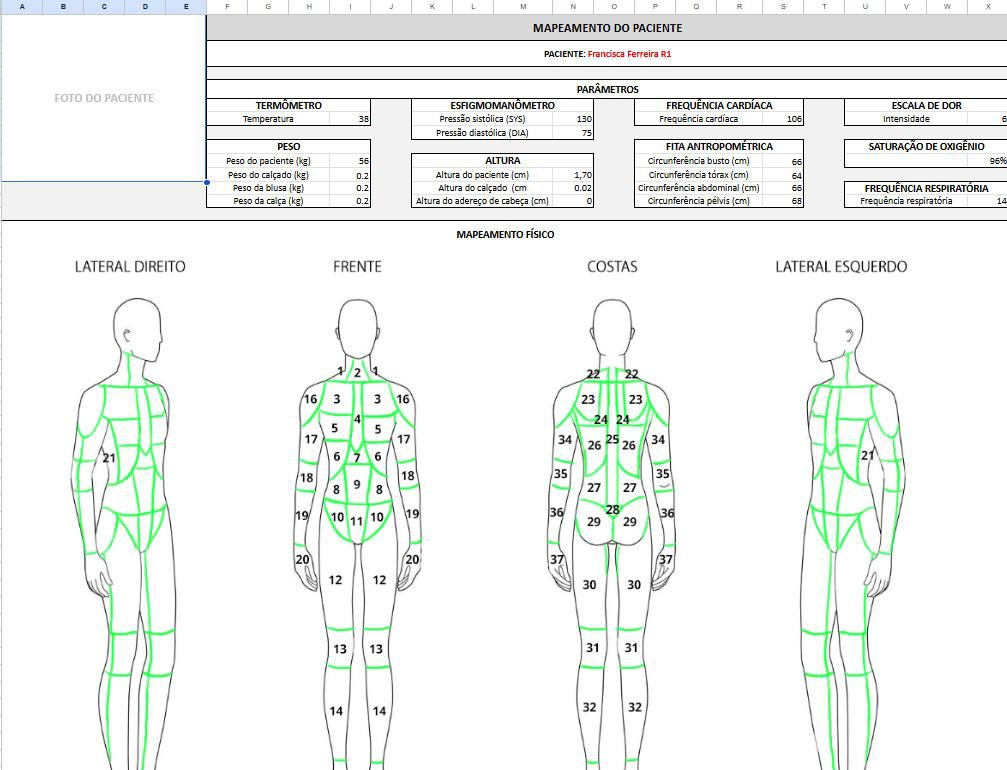Viewport: 1007px width, 770px height.
Task: Click region 28 on the lower back
Action: click(613, 509)
